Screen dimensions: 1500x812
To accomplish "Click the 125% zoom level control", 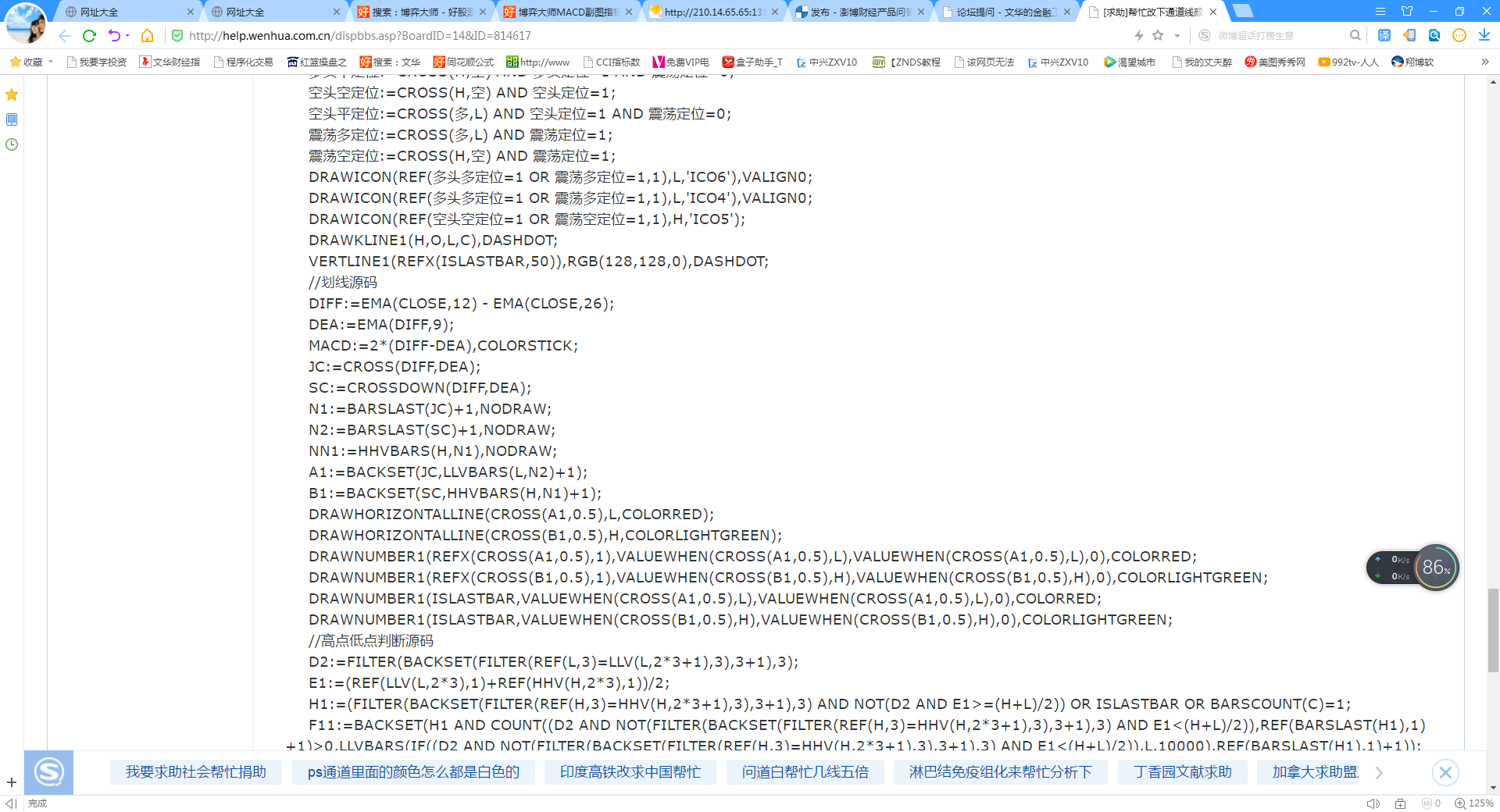I will point(1473,803).
